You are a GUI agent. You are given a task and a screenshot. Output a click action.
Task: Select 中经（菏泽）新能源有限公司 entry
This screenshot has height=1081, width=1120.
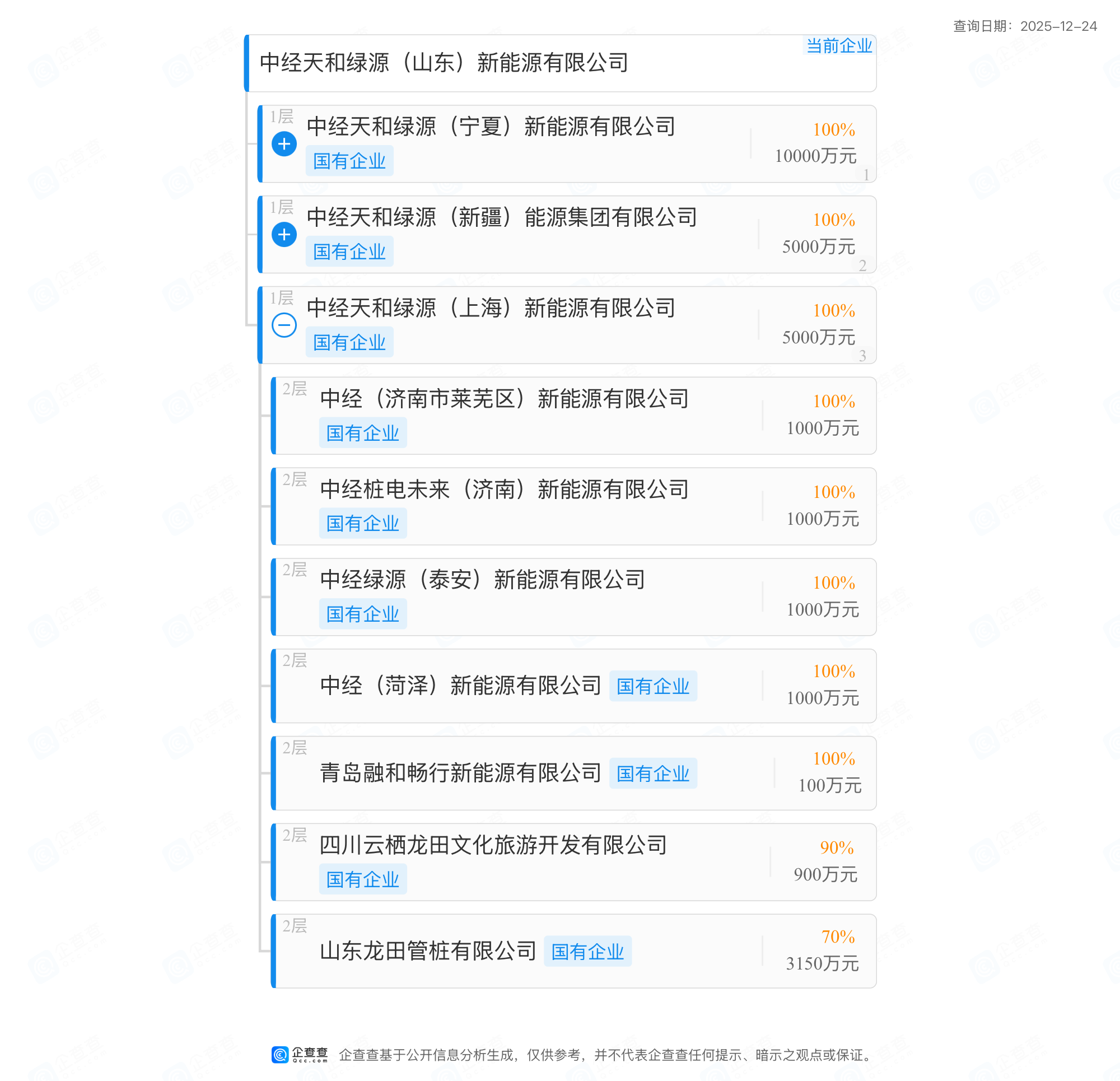click(x=460, y=686)
